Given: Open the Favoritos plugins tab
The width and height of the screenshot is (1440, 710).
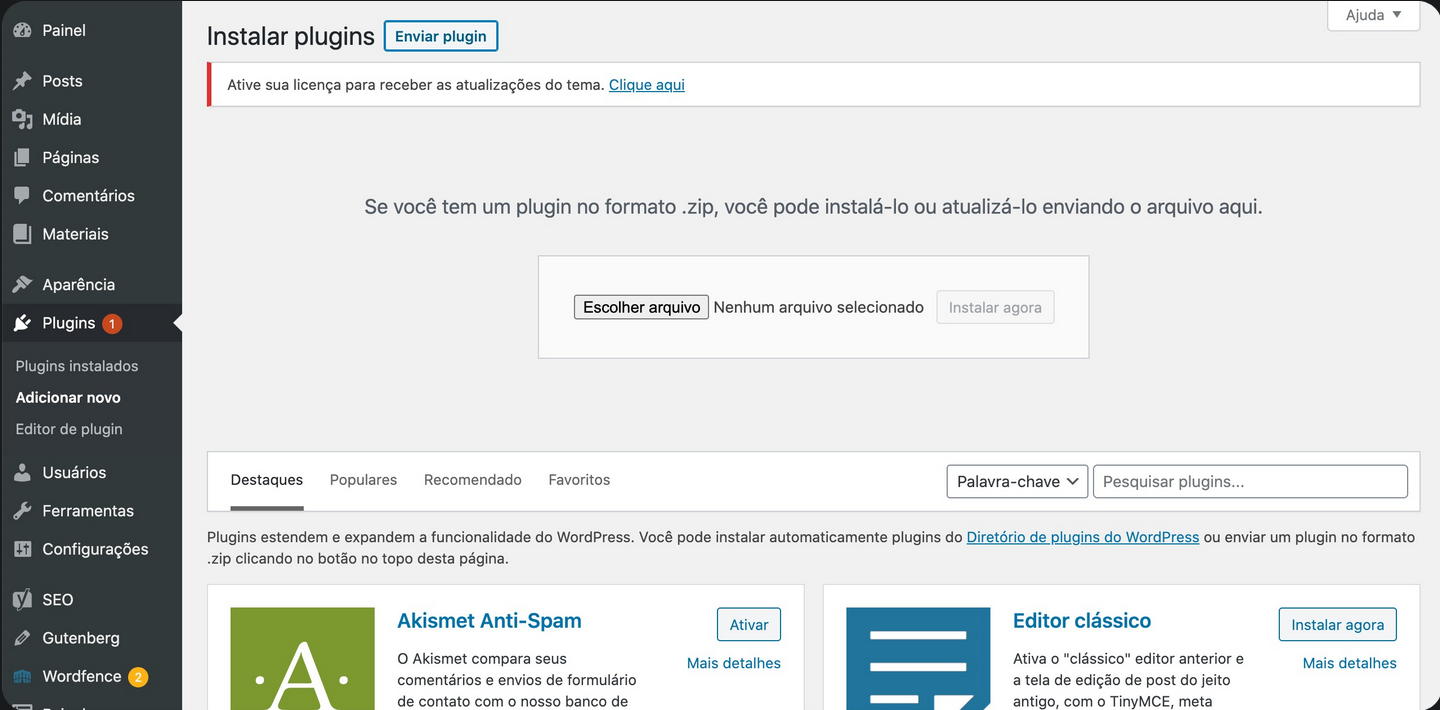Looking at the screenshot, I should 578,479.
